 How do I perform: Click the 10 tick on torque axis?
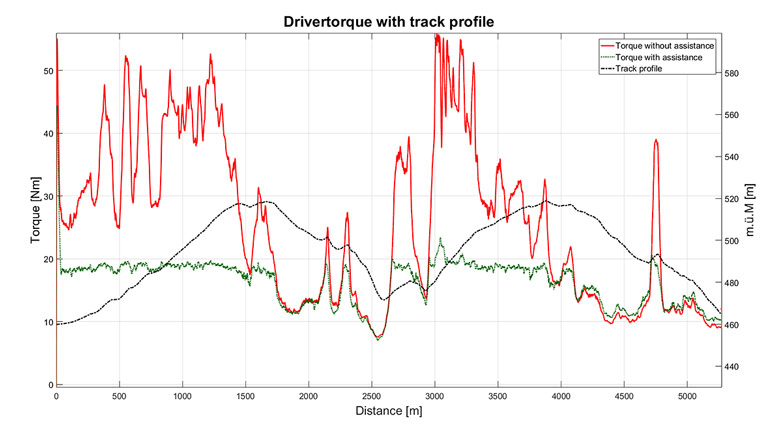[x=44, y=322]
